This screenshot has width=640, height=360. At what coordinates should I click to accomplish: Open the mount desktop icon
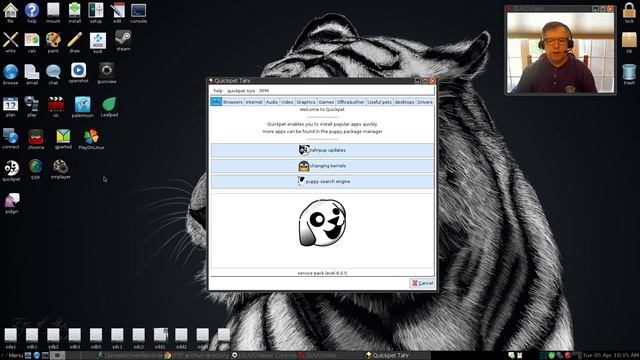(x=53, y=12)
